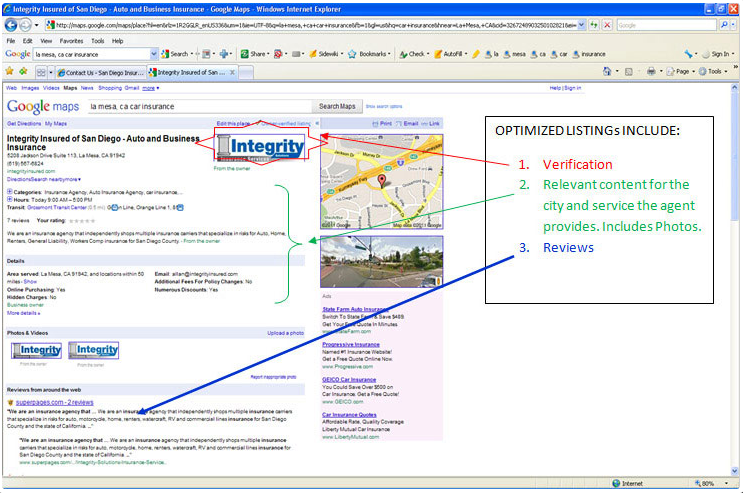Click the browser Forward arrow button

(25, 25)
